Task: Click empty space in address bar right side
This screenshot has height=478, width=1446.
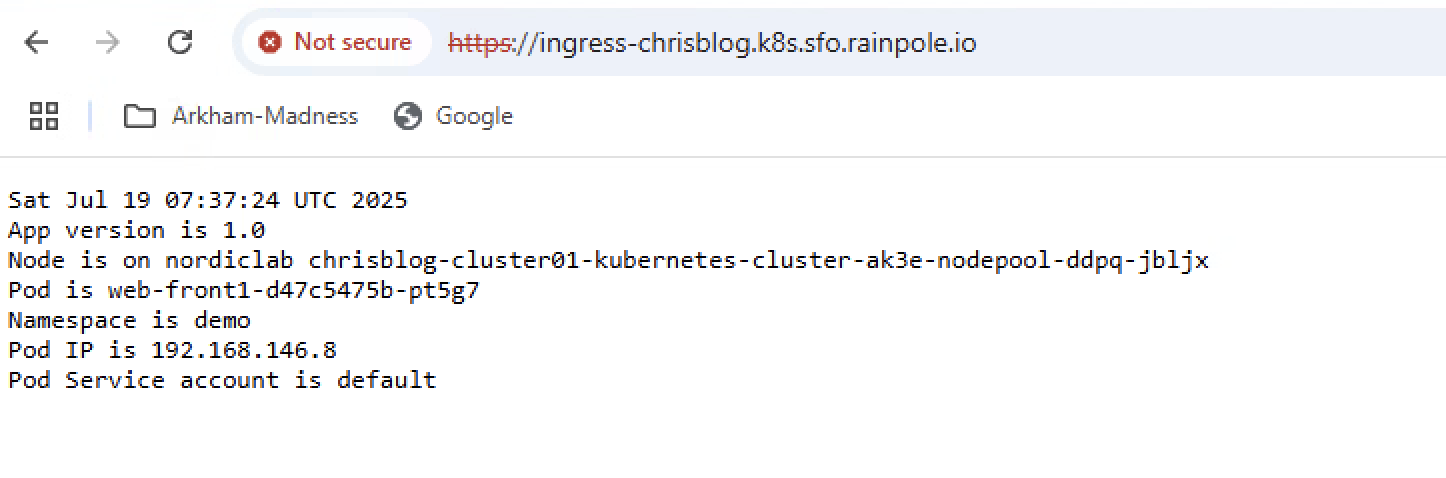Action: point(1200,43)
